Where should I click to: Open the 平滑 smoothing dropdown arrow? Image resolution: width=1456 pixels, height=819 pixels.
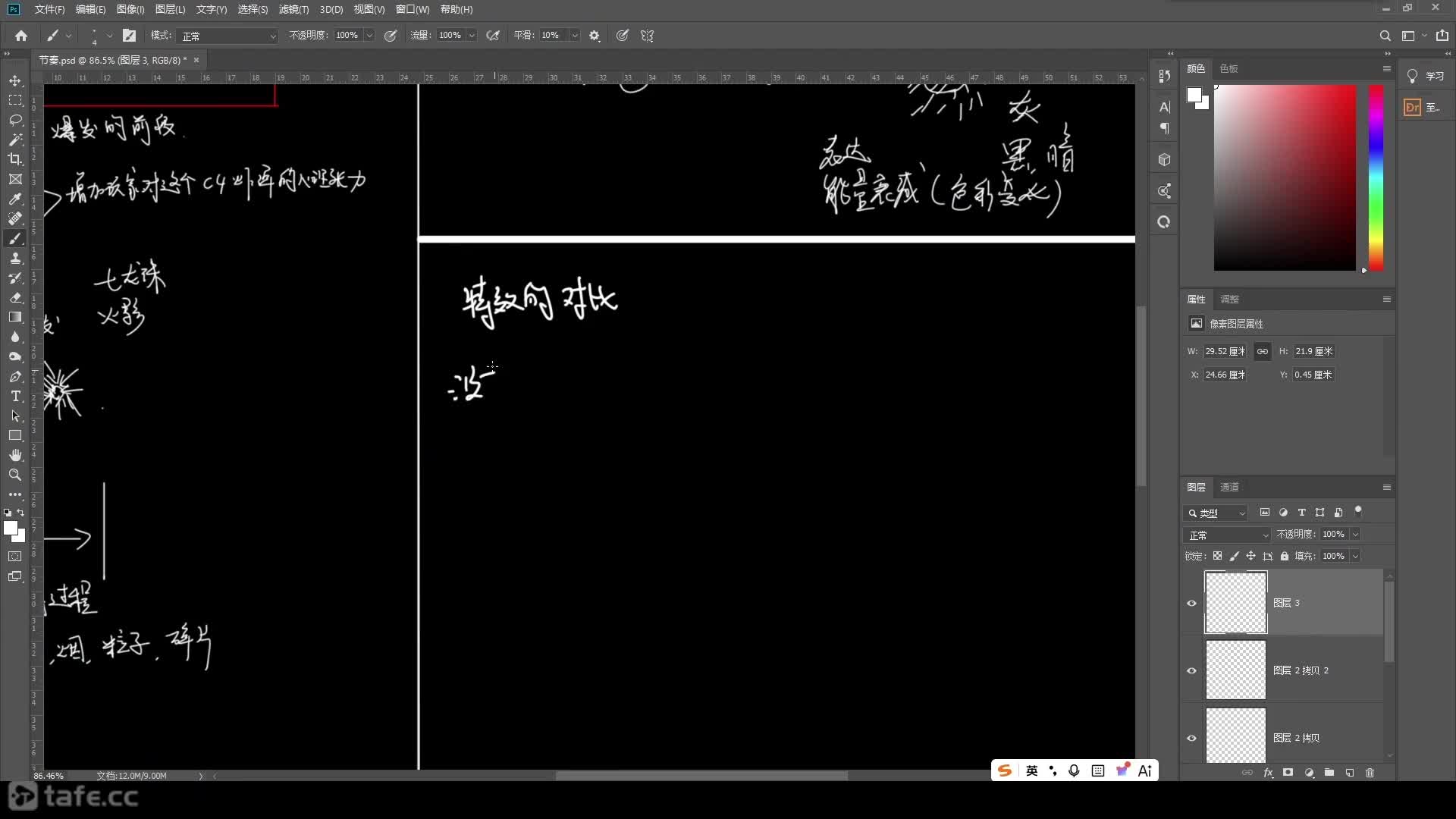tap(574, 36)
